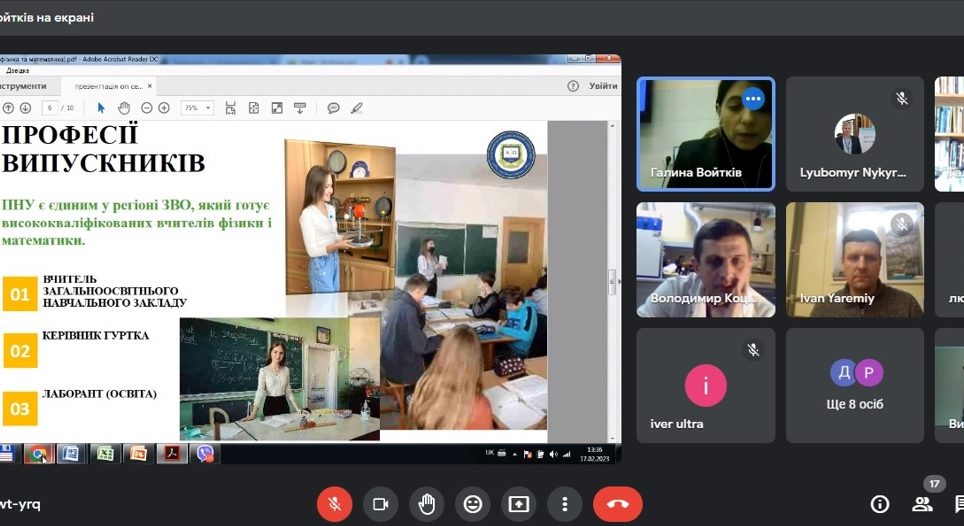The width and height of the screenshot is (964, 526).
Task: Click the Present now screen-share icon
Action: pos(518,504)
